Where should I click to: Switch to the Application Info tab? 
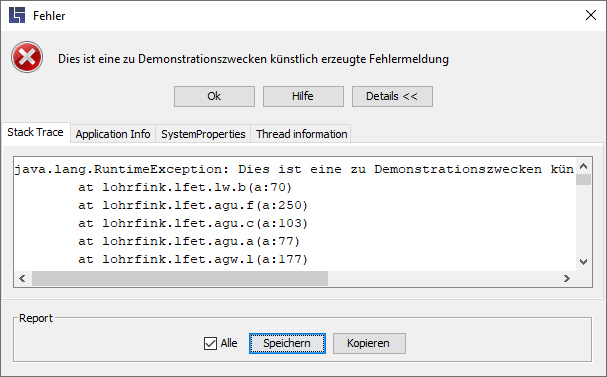coord(113,134)
